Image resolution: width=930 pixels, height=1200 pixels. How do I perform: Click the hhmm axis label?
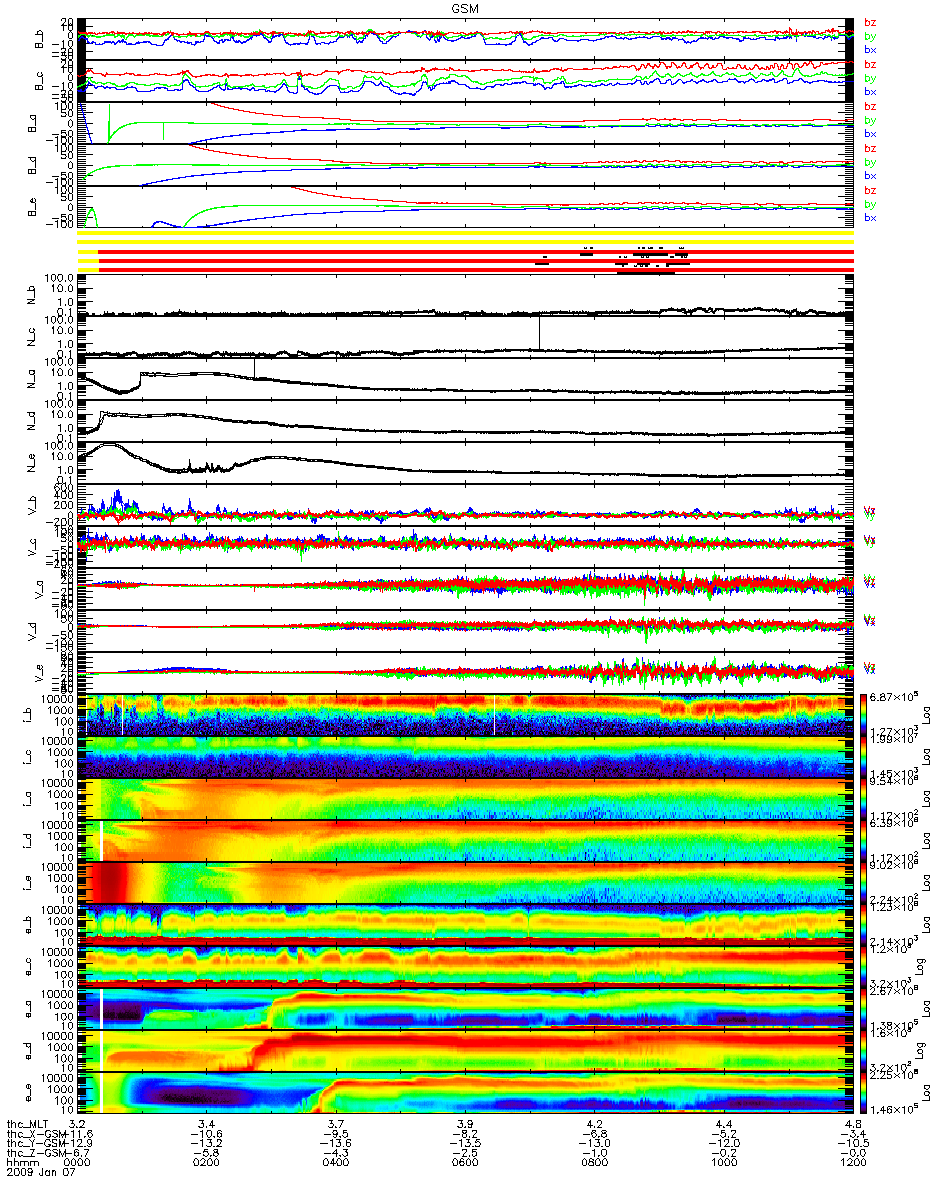[x=22, y=1162]
